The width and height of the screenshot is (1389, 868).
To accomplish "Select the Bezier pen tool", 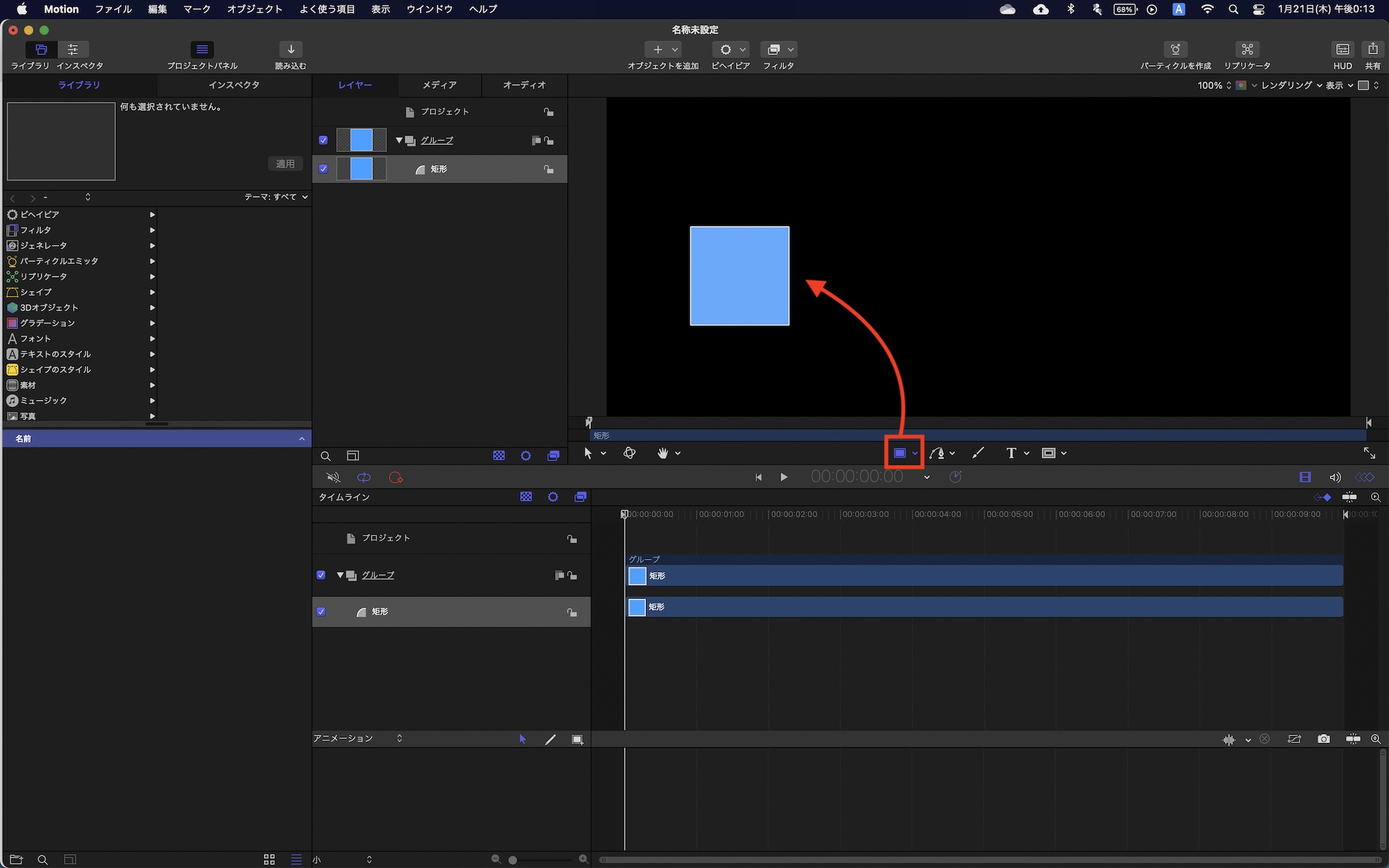I will tap(937, 453).
